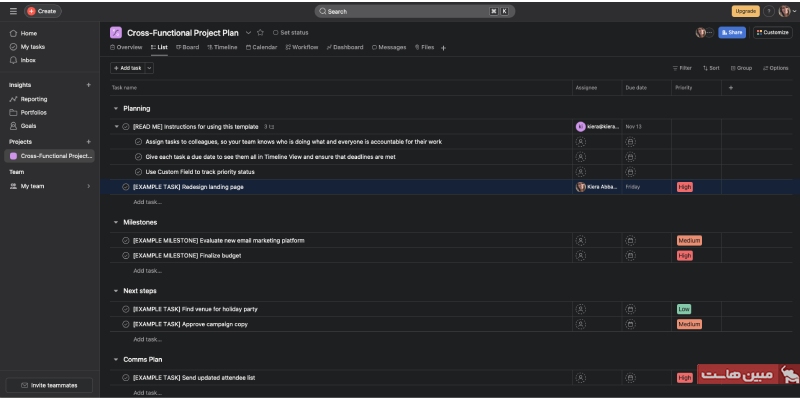Complete the Approve campaign copy task
The width and height of the screenshot is (800, 400).
tap(126, 324)
